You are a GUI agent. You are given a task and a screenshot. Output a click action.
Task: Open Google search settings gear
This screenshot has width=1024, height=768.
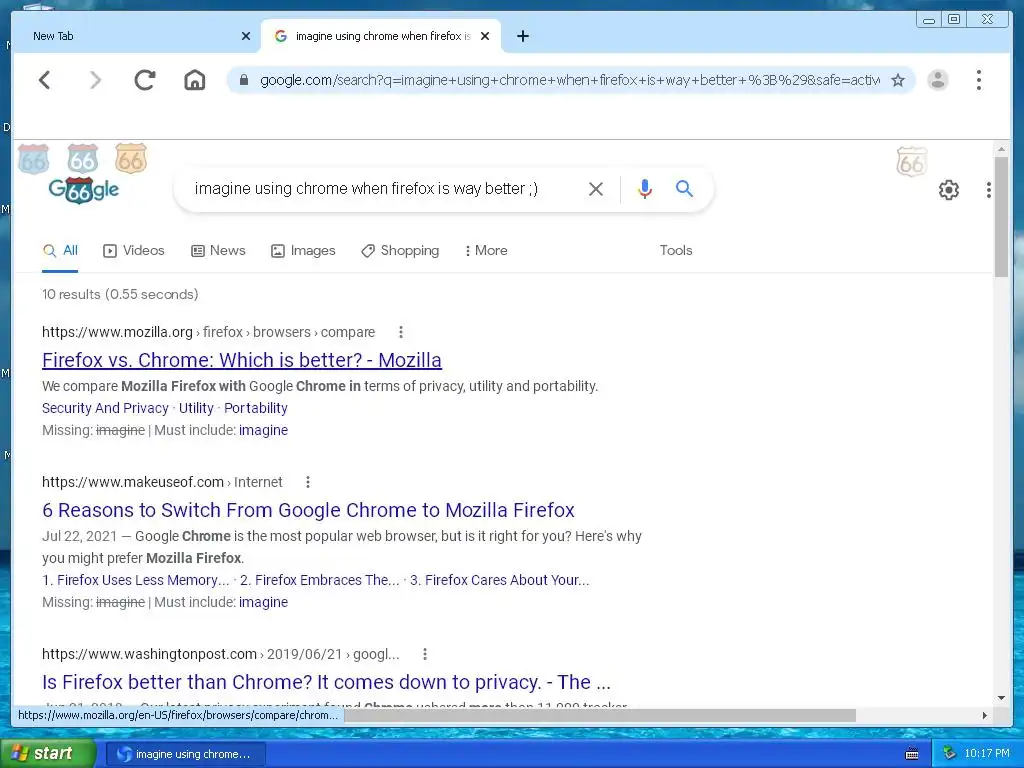point(949,190)
